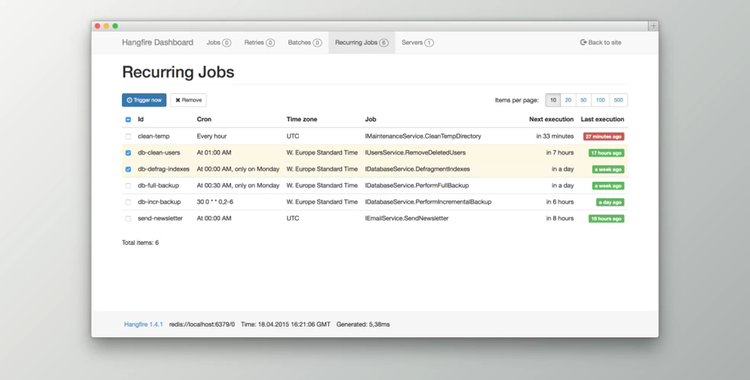This screenshot has width=750, height=380.
Task: Set items per page to 10
Action: (x=553, y=100)
